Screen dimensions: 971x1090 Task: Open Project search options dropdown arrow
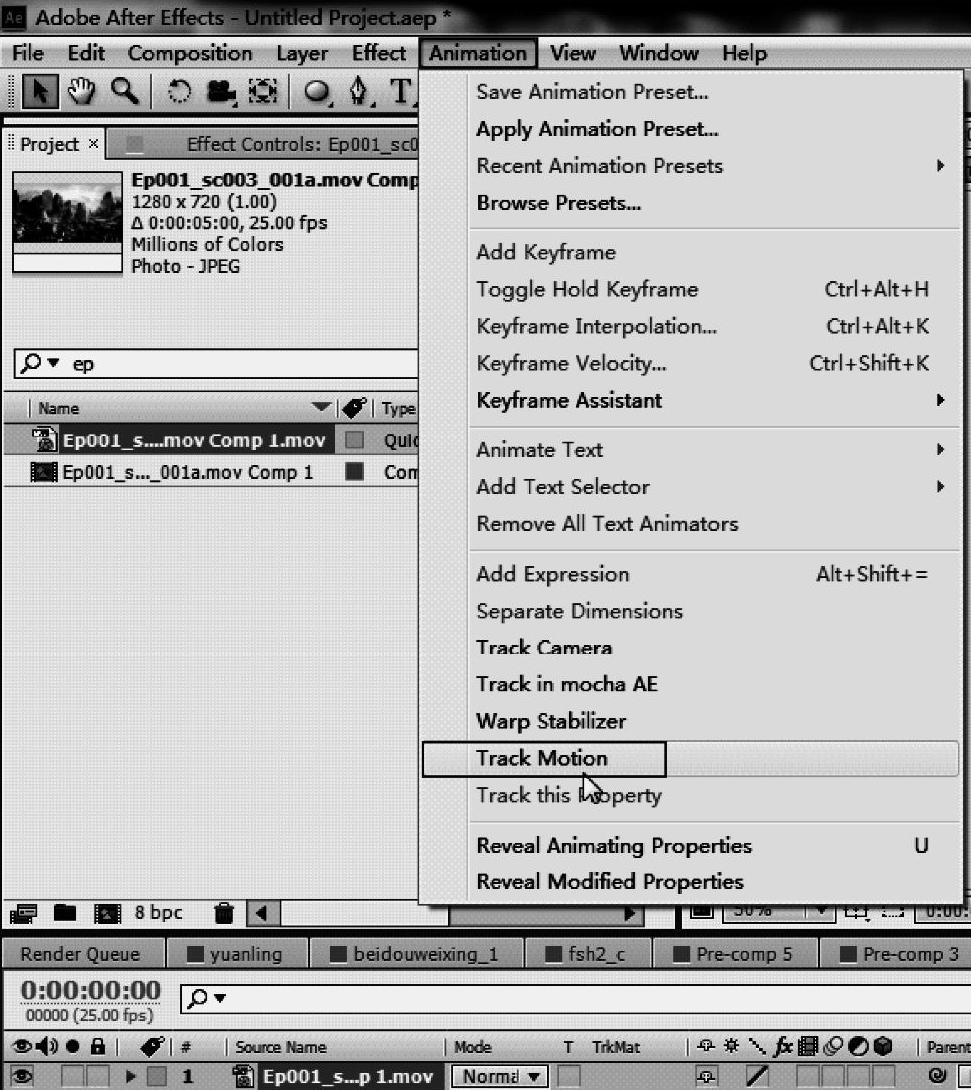[x=54, y=363]
